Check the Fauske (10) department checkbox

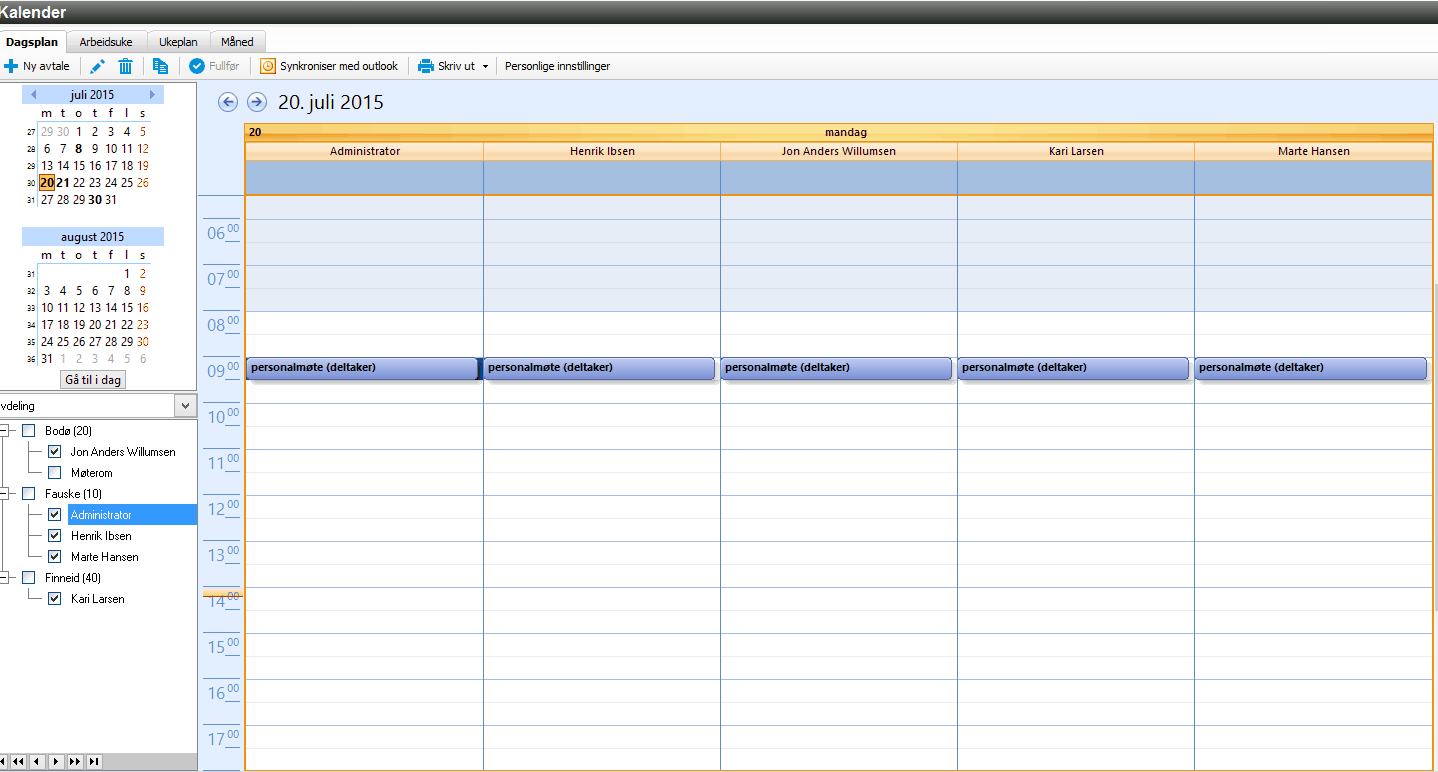pos(29,494)
